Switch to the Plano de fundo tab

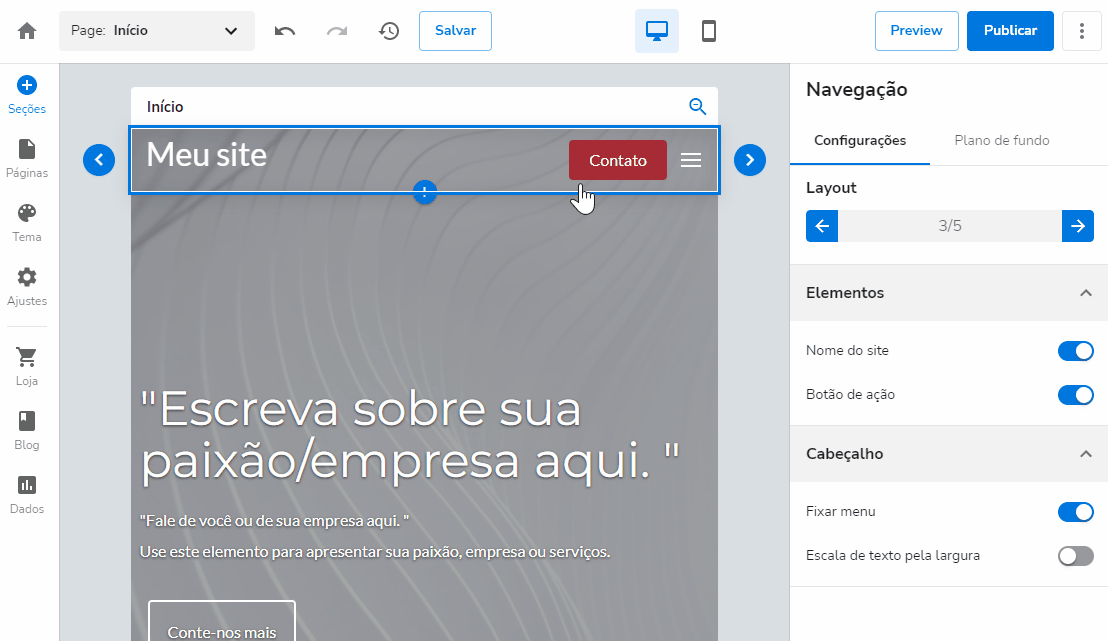click(1001, 141)
